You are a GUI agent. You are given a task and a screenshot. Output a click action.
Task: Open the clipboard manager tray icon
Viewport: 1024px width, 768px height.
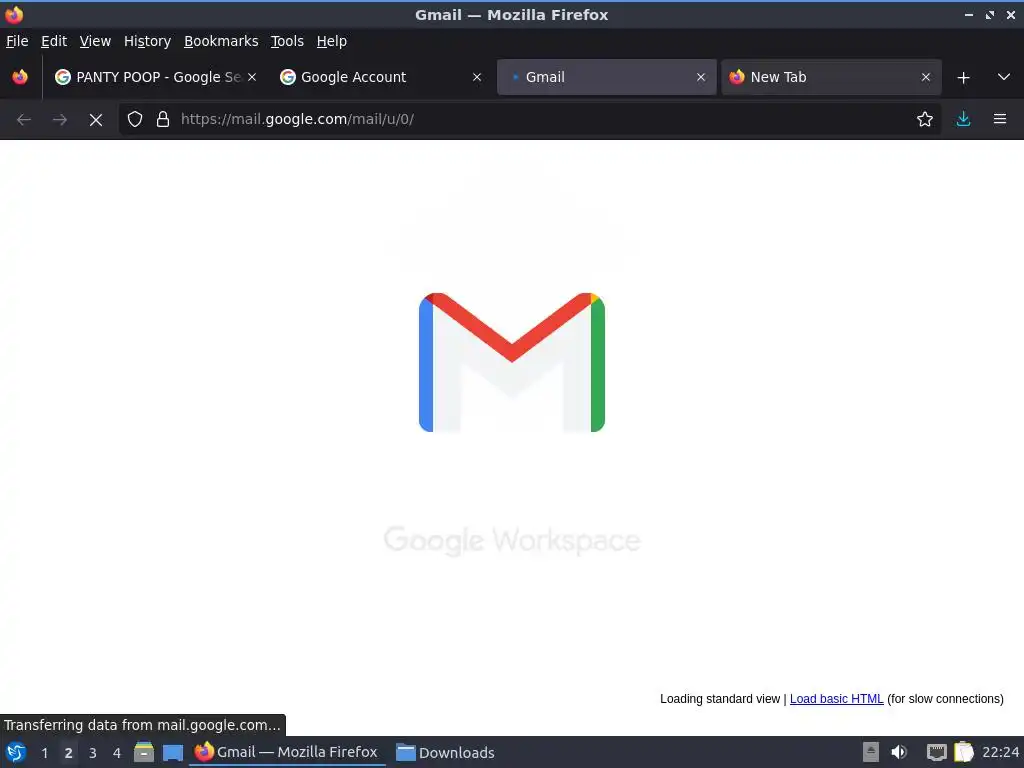coord(964,752)
